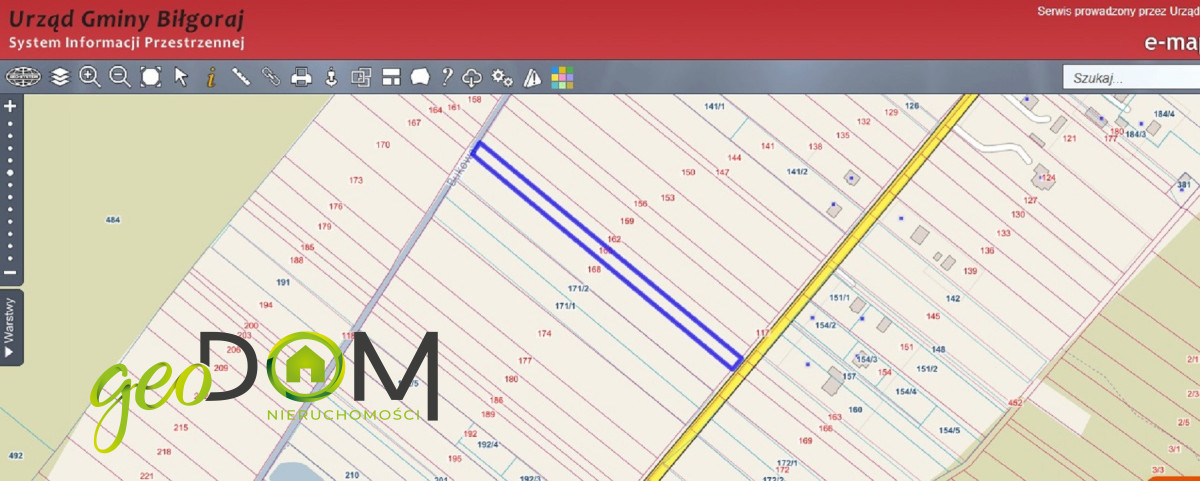Activate the info identify tool
Screen dimensions: 1200x481
click(211, 77)
